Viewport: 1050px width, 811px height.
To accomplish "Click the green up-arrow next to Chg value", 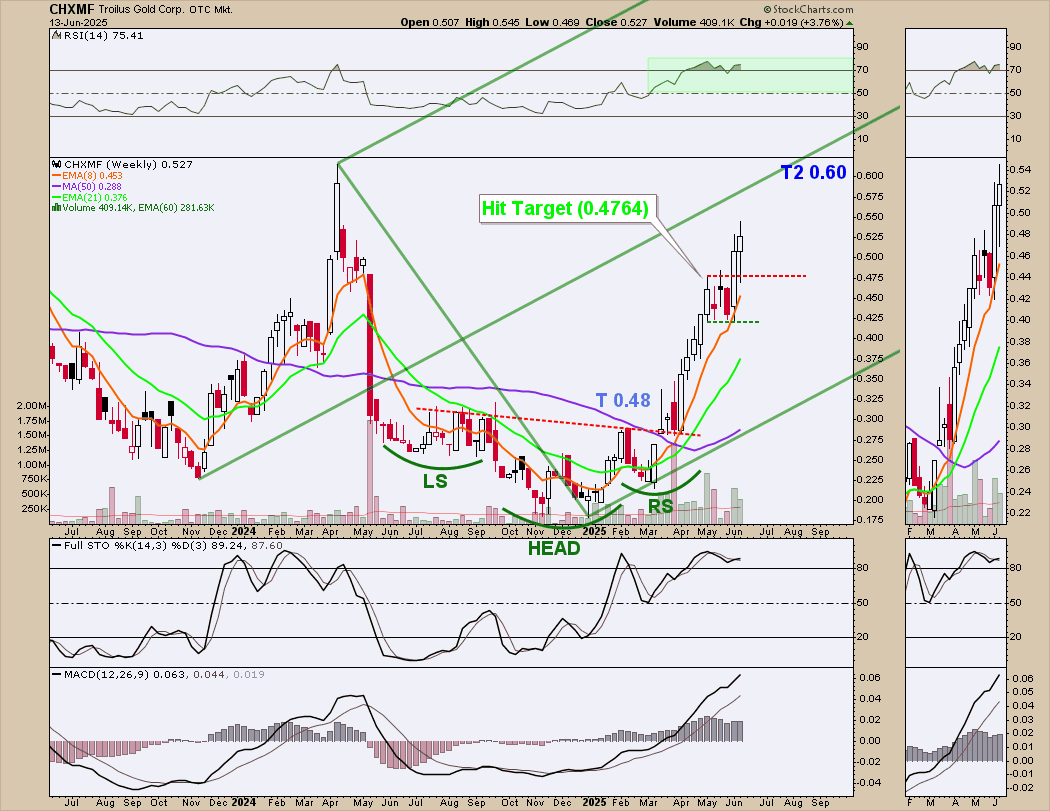I will click(x=850, y=23).
